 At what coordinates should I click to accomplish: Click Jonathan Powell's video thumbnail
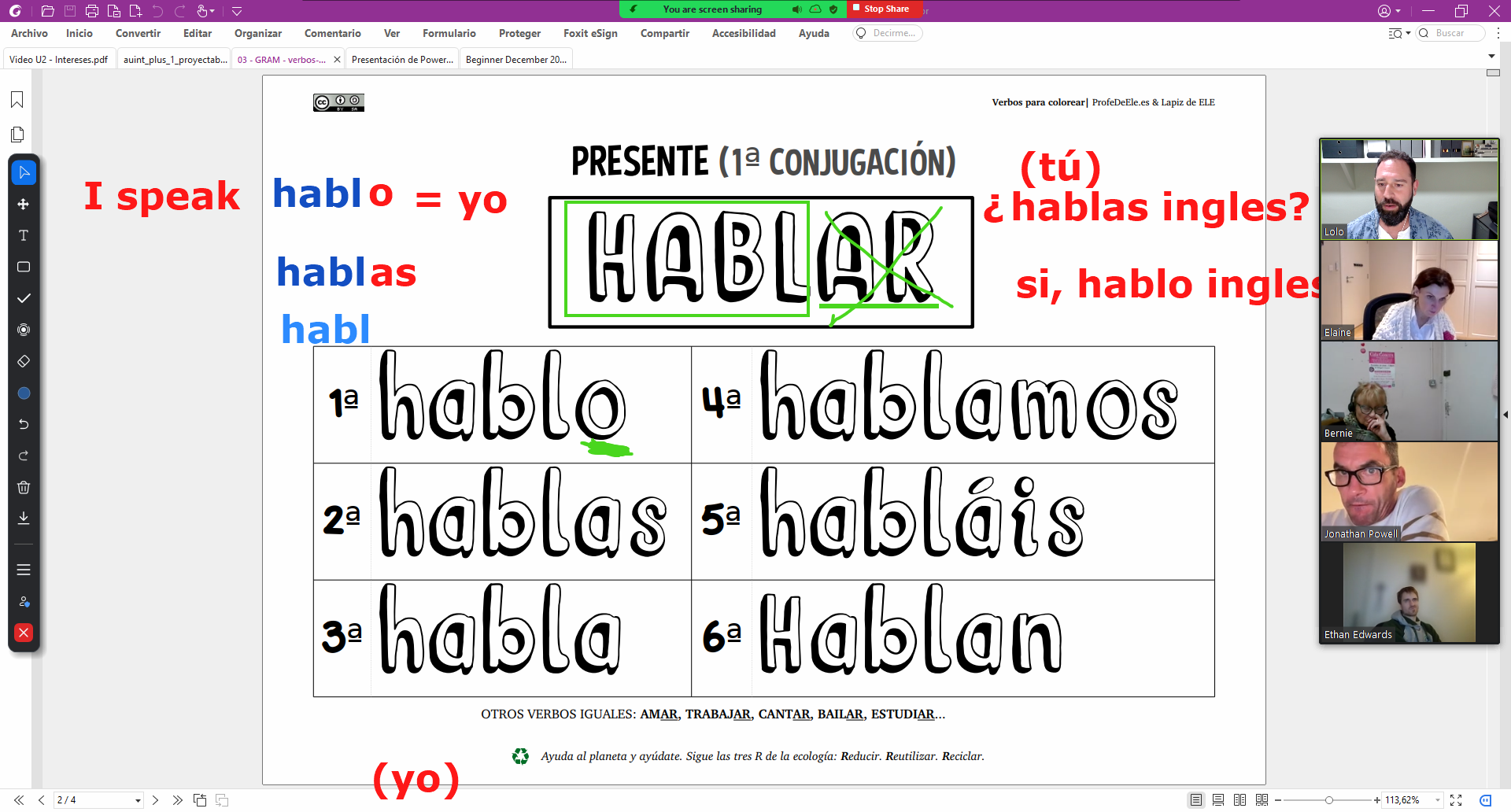coord(1409,491)
